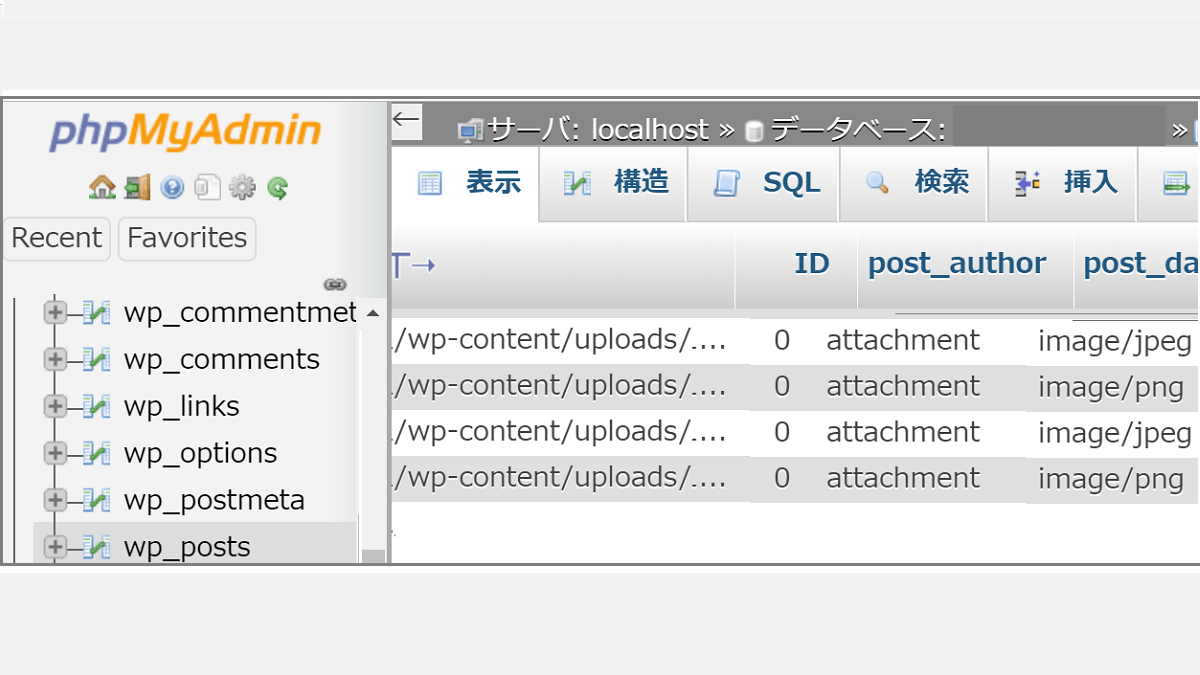Expand the wp_commentmeta tree node
This screenshot has width=1200, height=675.
(x=55, y=313)
